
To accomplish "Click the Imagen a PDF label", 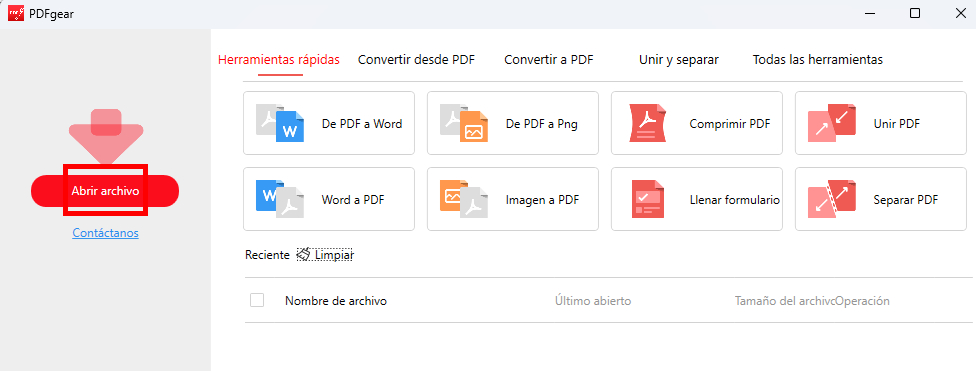I will pyautogui.click(x=542, y=200).
